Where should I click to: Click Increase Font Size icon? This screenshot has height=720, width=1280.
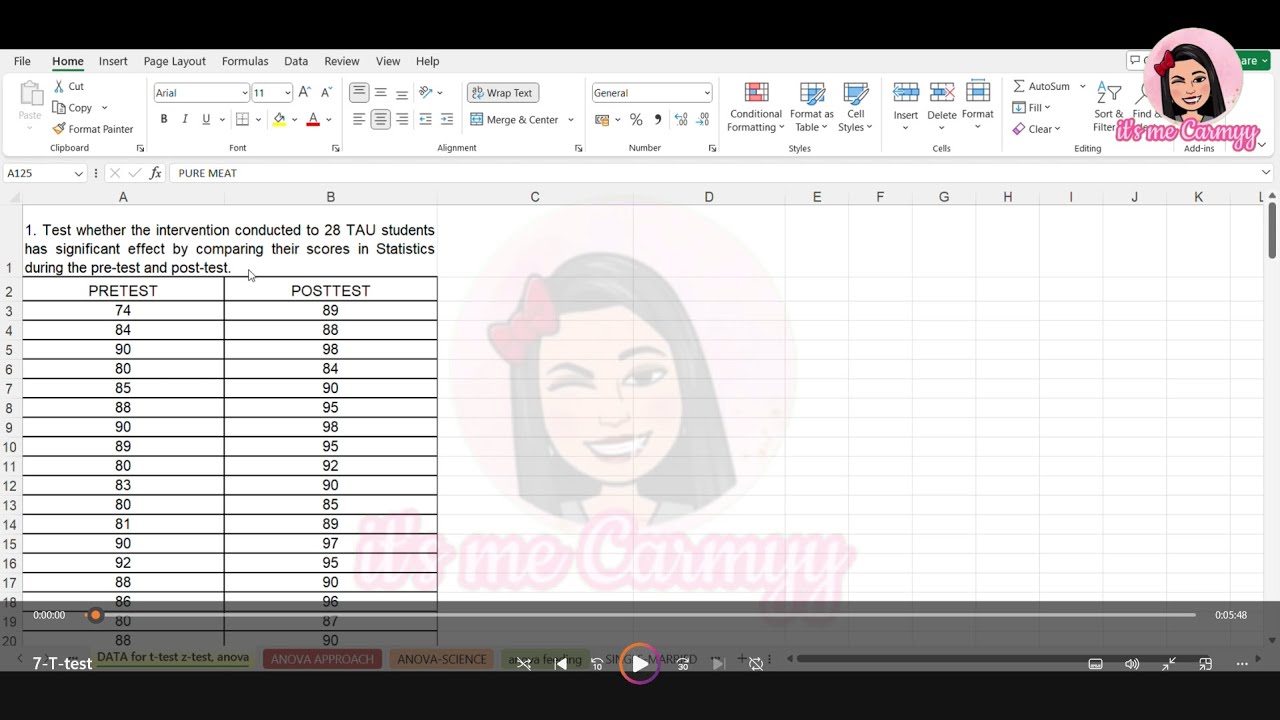coord(305,93)
